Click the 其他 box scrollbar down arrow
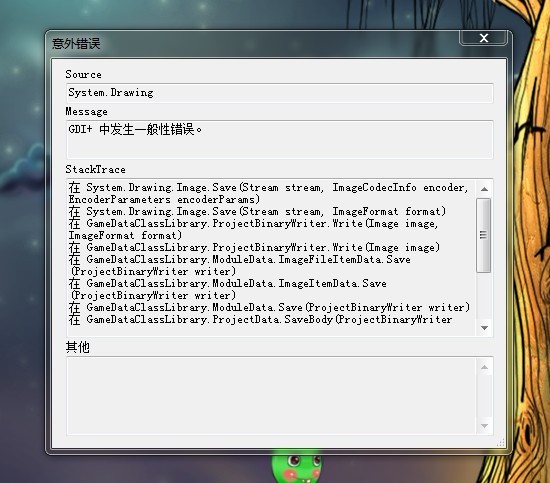Viewport: 550px width, 483px height. [484, 425]
